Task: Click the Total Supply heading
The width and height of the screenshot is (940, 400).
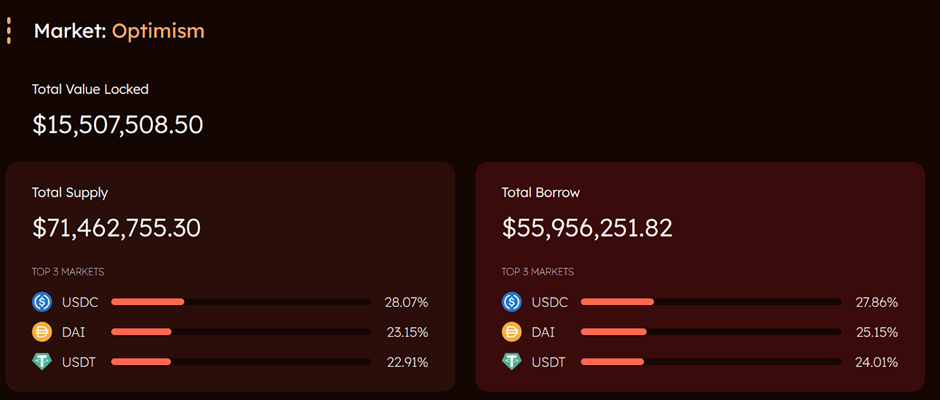Action: point(70,193)
